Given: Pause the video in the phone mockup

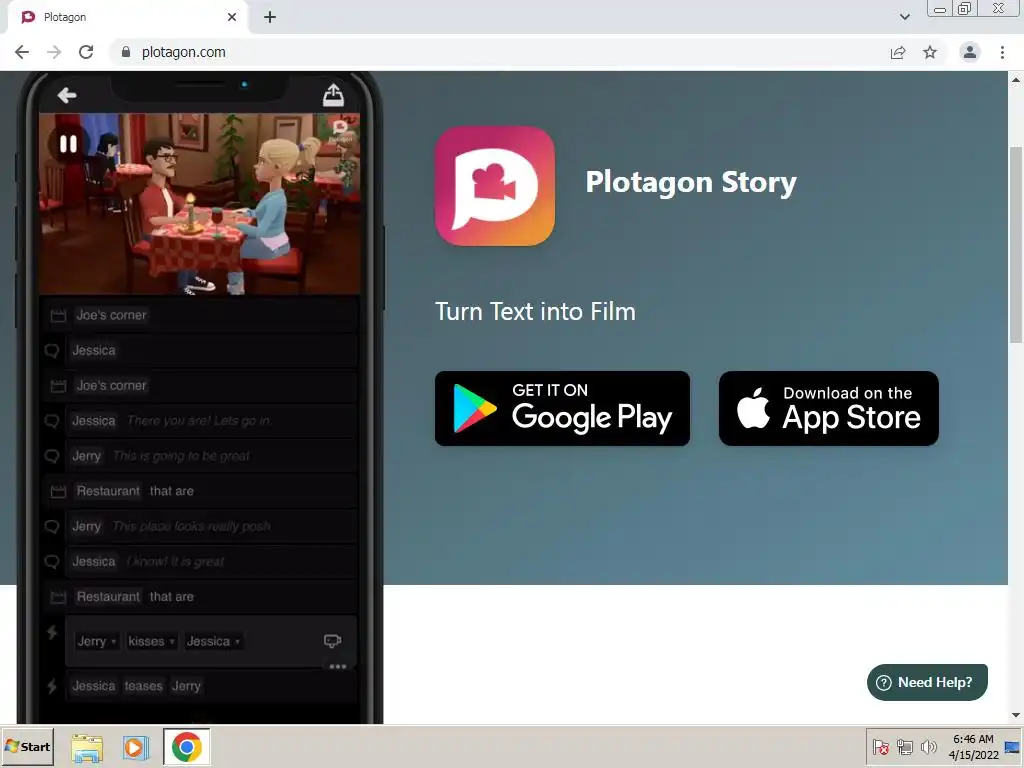Looking at the screenshot, I should pos(69,144).
